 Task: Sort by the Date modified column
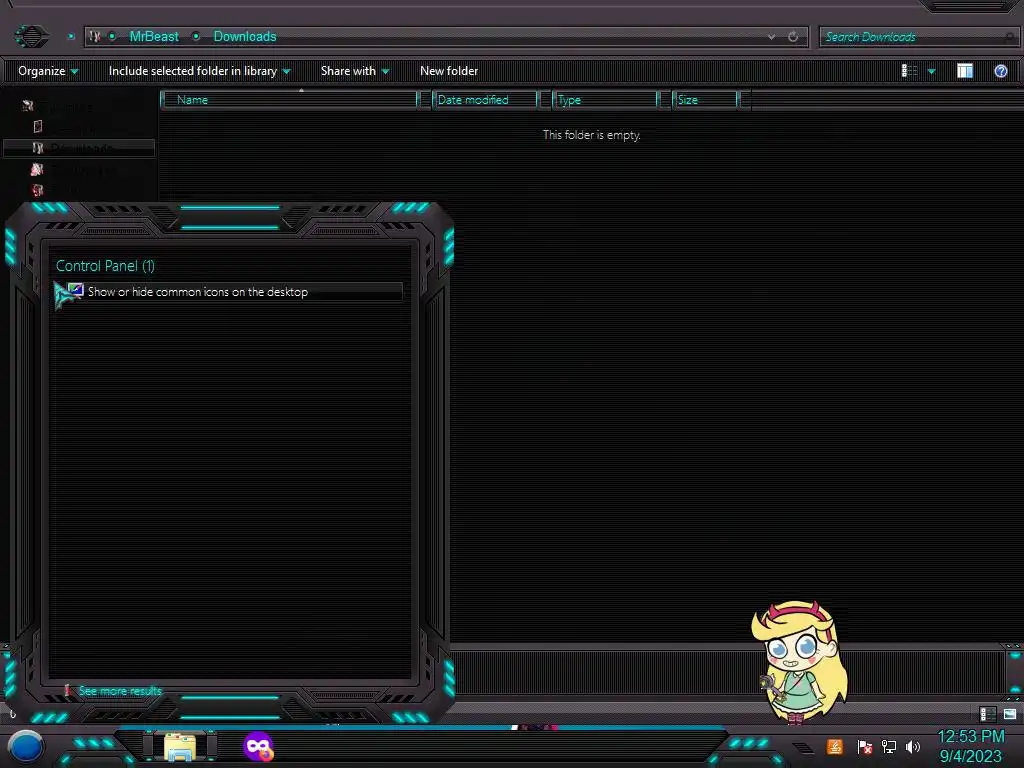coord(485,100)
